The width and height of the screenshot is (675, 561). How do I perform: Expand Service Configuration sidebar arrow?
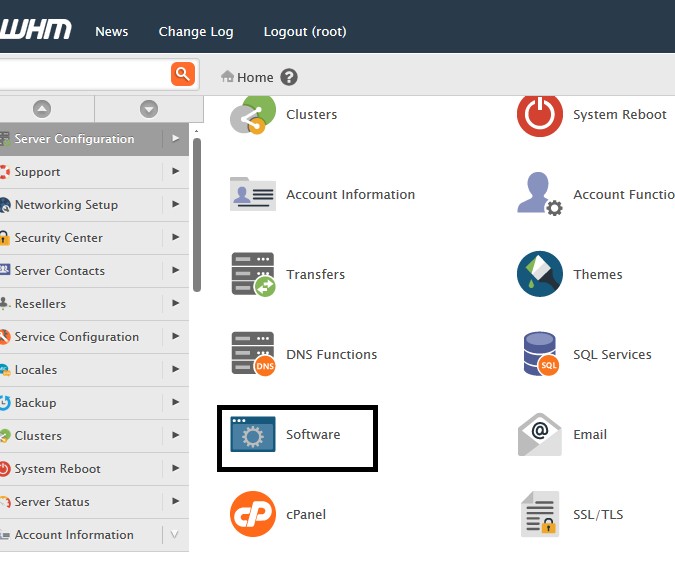(x=175, y=336)
